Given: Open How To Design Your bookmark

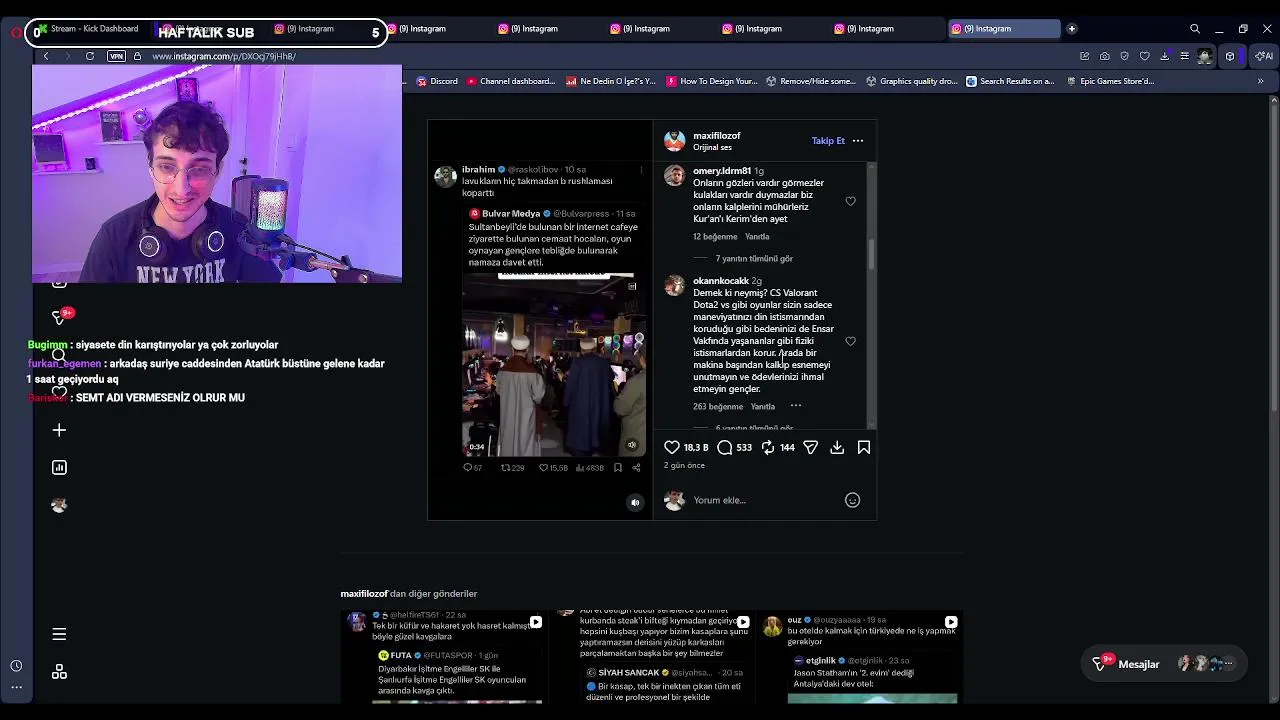Looking at the screenshot, I should click(x=712, y=81).
